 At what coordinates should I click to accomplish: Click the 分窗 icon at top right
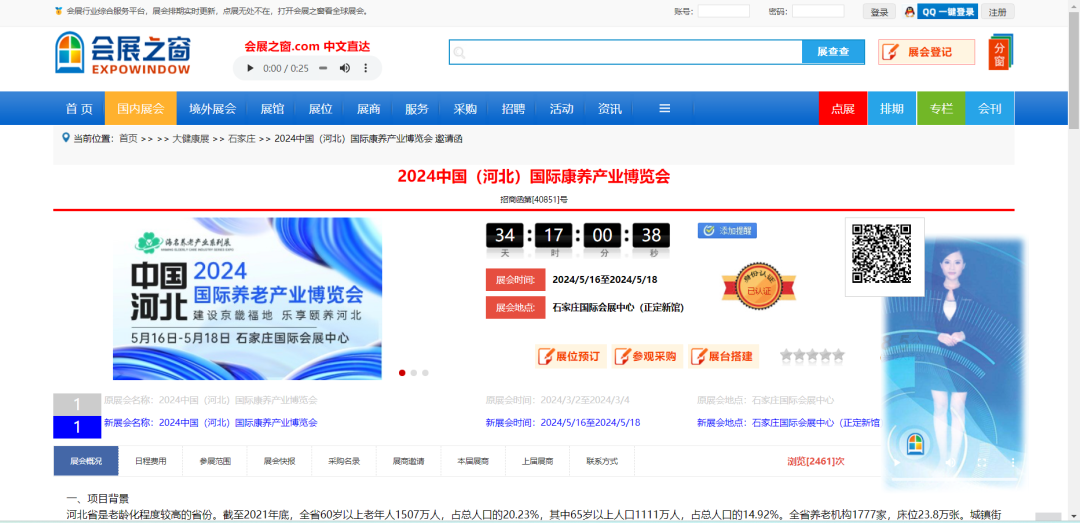(x=1000, y=52)
